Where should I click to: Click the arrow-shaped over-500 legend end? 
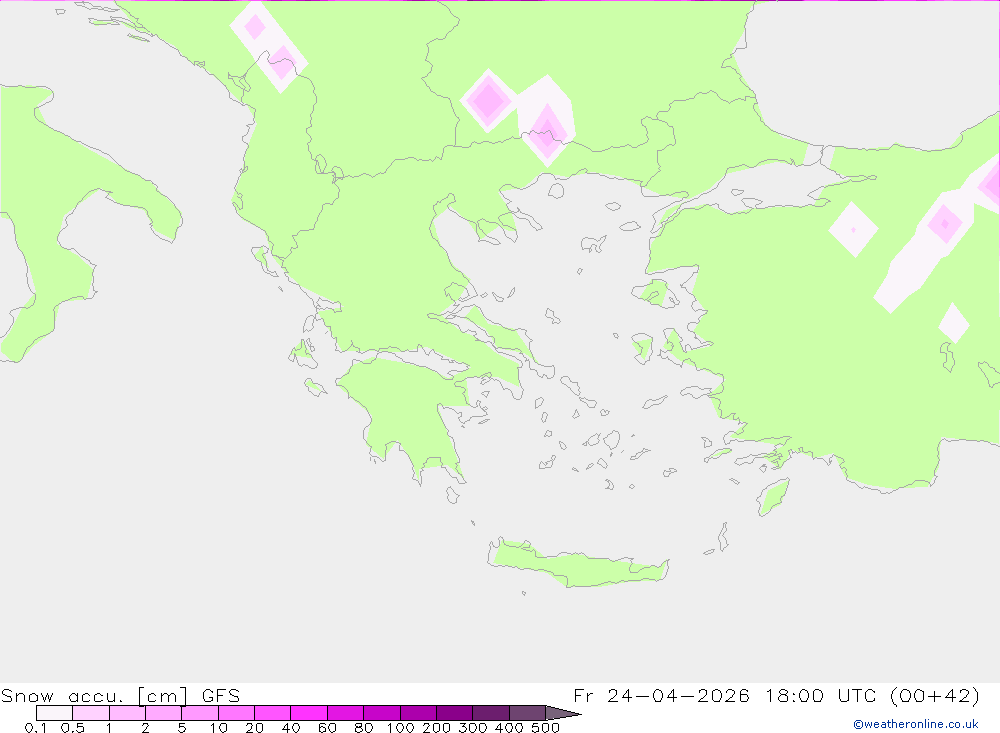[x=562, y=713]
